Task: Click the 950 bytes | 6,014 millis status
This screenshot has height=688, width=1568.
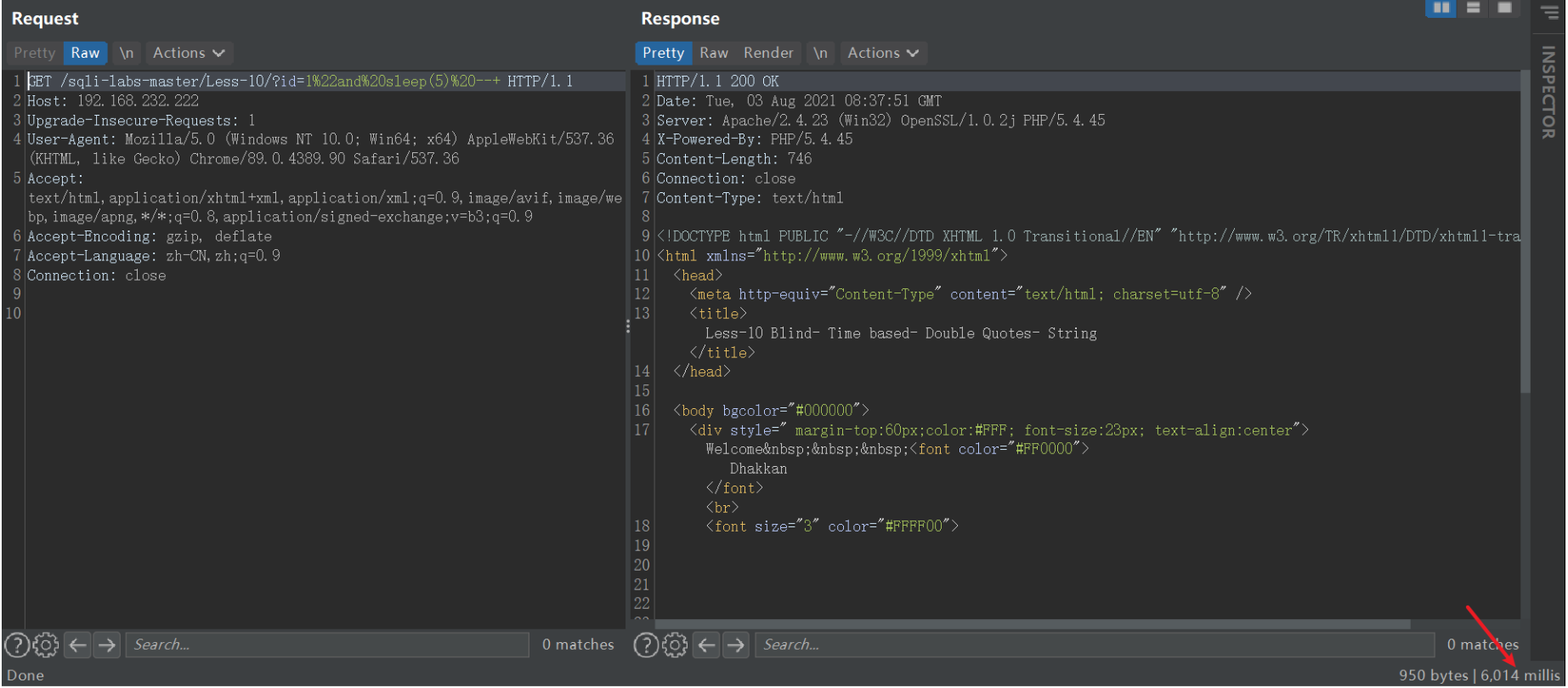Action: pos(1480,675)
